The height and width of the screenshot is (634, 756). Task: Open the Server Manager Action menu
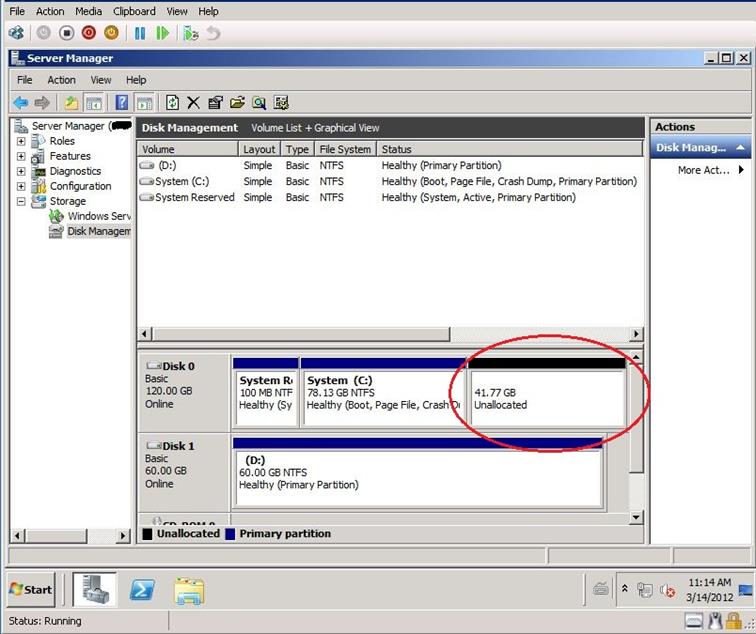pyautogui.click(x=61, y=80)
